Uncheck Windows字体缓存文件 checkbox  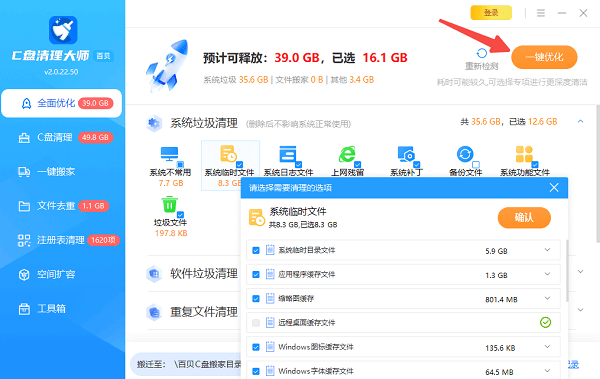pyautogui.click(x=256, y=371)
